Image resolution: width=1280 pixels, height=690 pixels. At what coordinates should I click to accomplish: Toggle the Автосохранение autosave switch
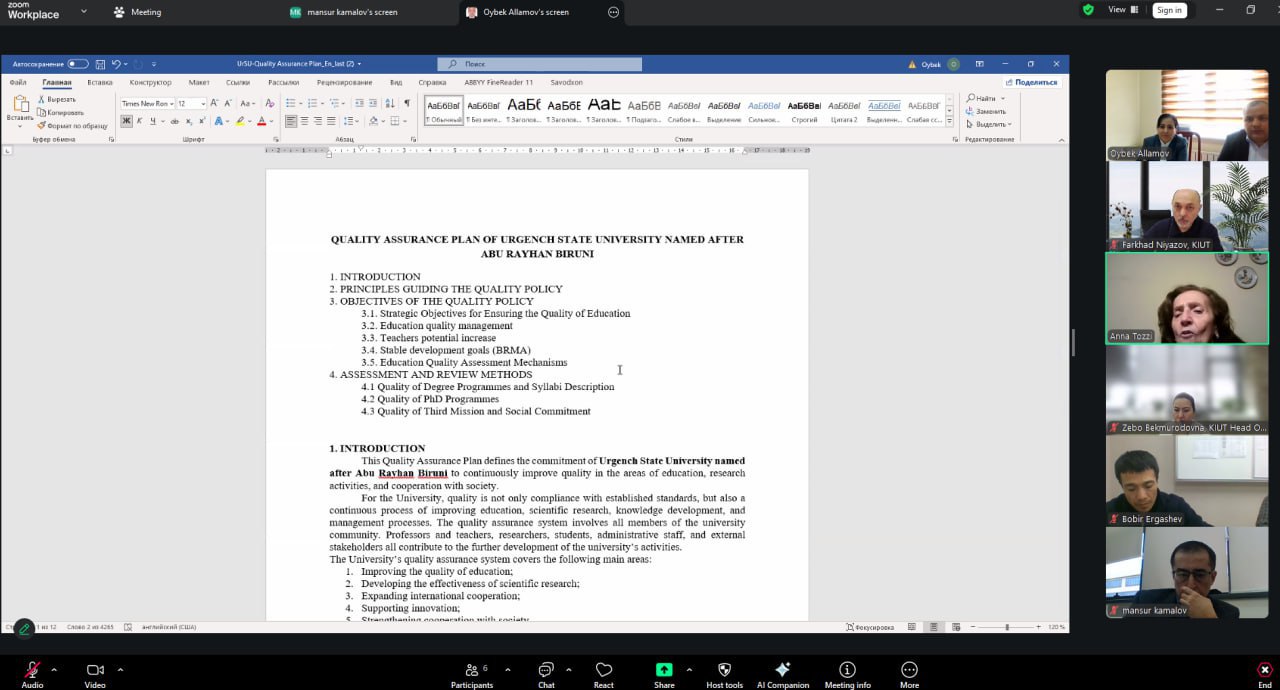[x=78, y=64]
